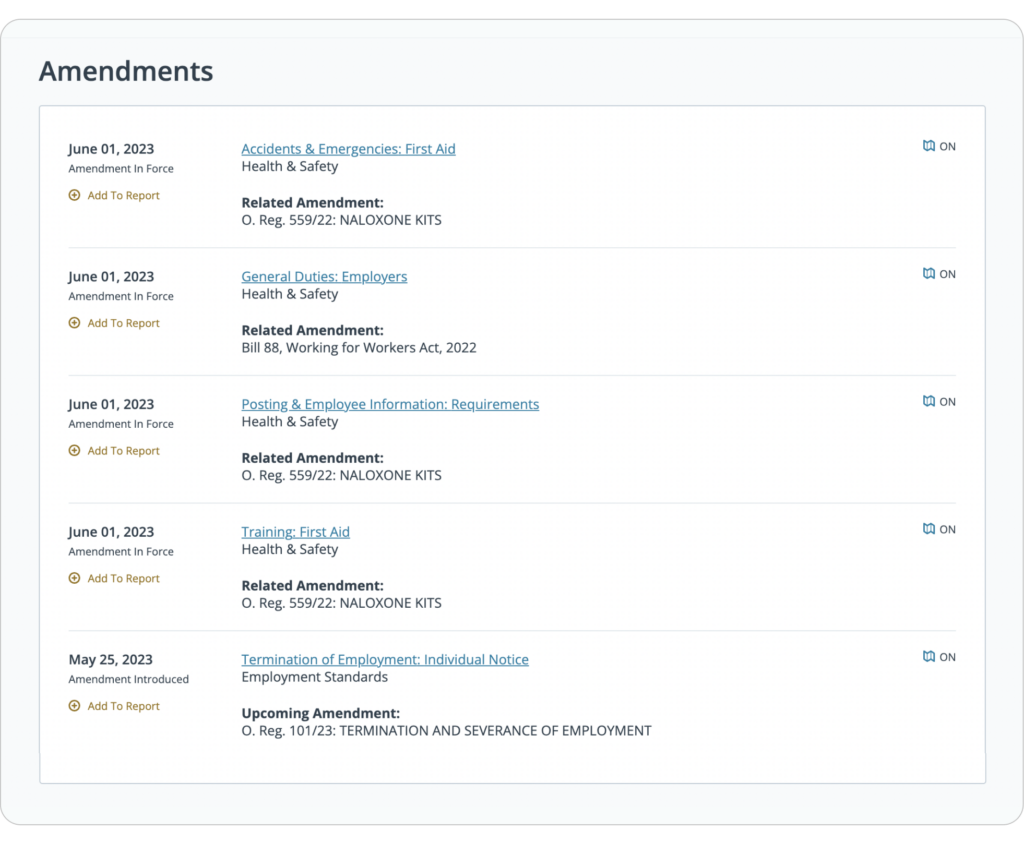1024x843 pixels.
Task: Follow the Training: First Aid link
Action: pyautogui.click(x=295, y=531)
